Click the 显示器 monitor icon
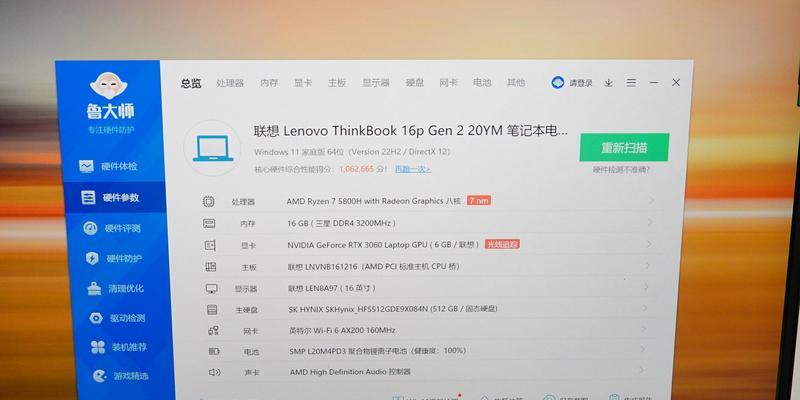Screen dimensions: 800x400 [x=212, y=289]
